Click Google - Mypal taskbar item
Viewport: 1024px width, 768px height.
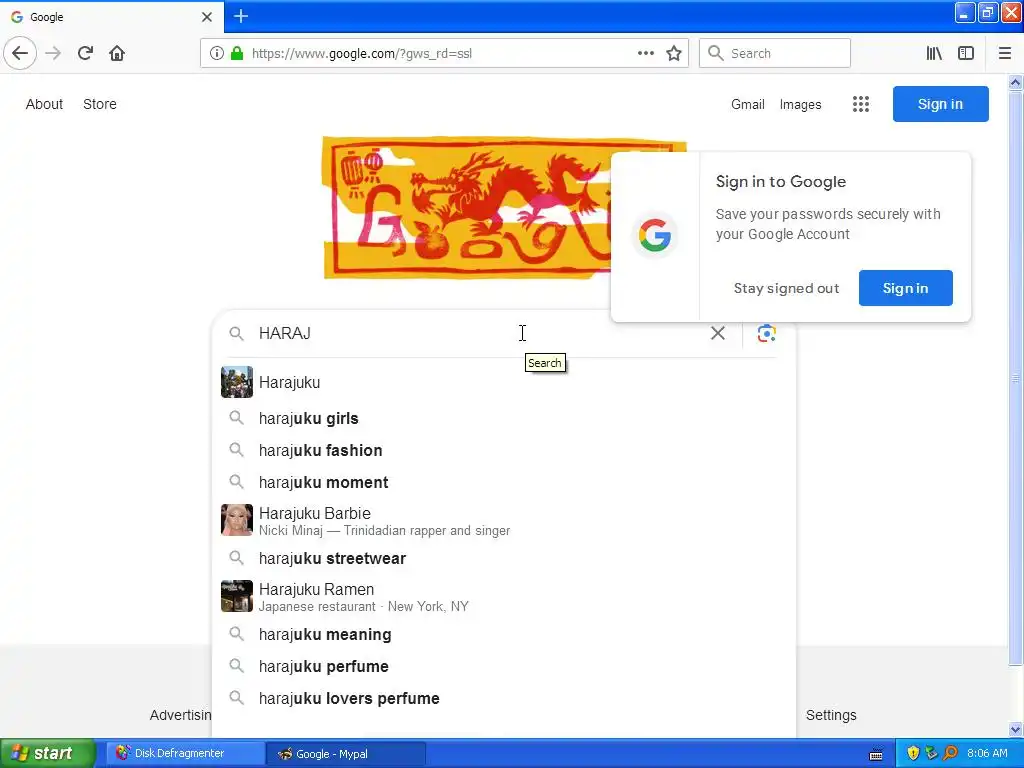coord(346,754)
